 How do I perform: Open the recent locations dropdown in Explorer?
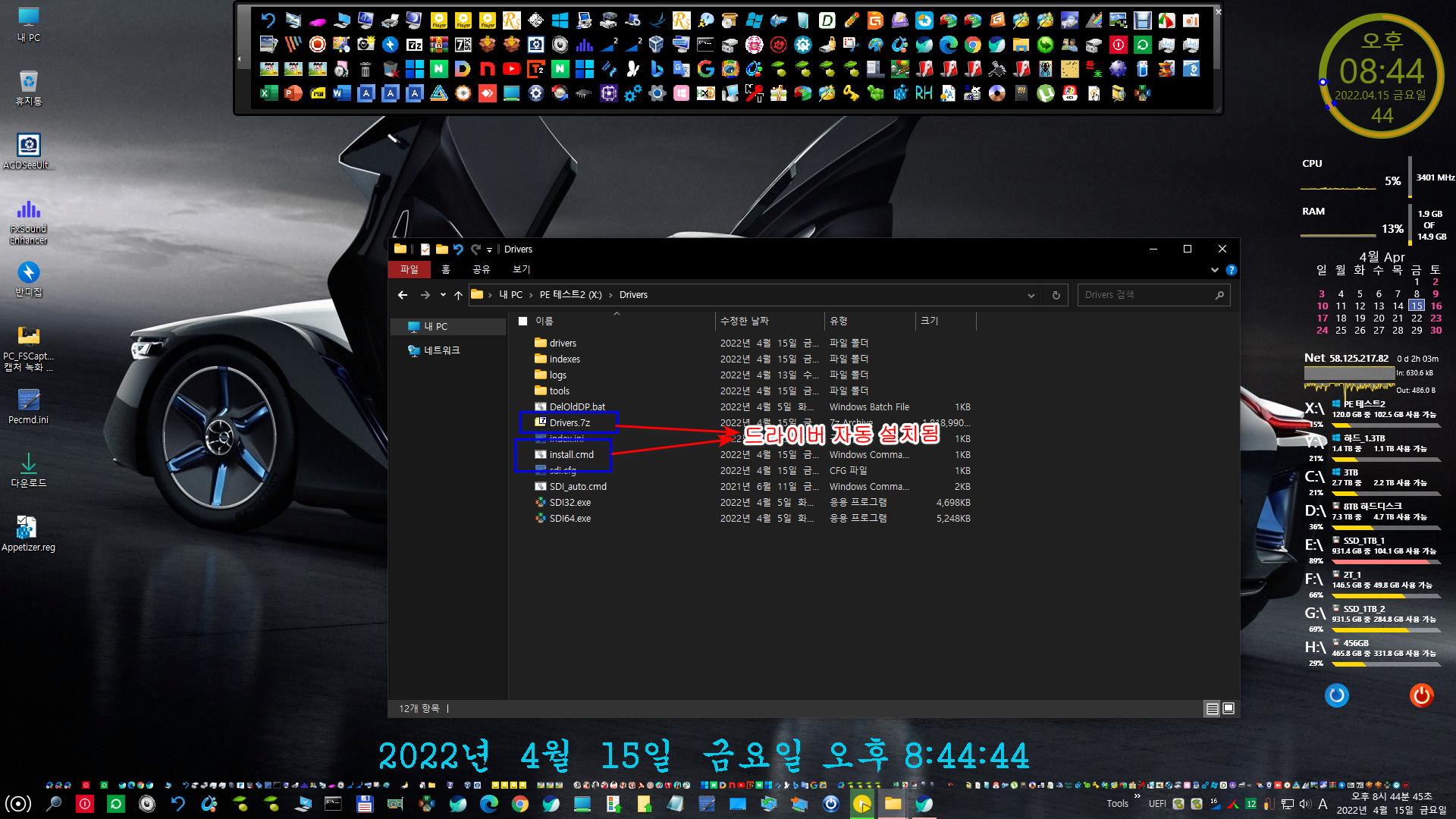tap(443, 295)
